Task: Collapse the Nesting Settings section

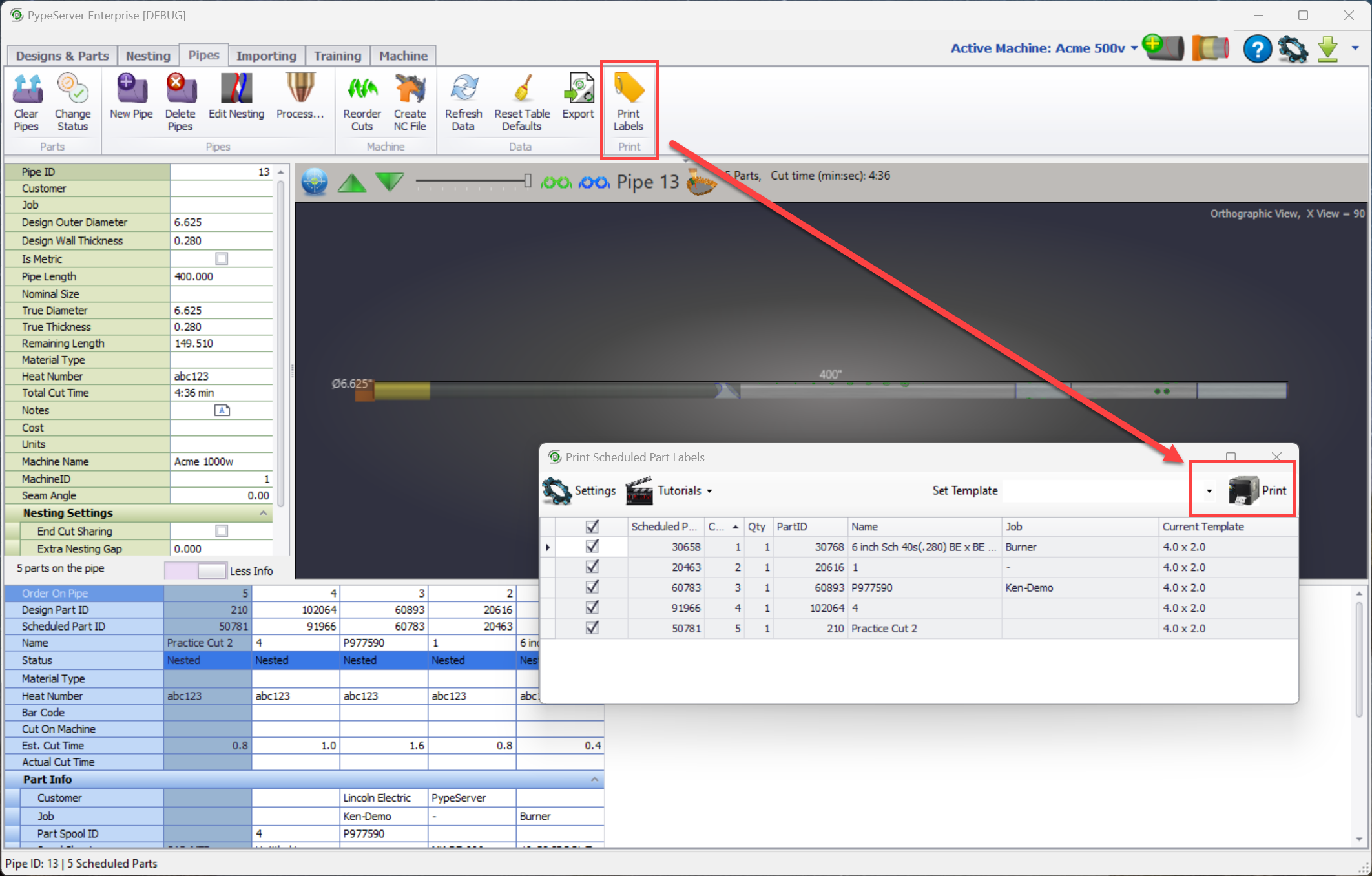Action: tap(262, 513)
